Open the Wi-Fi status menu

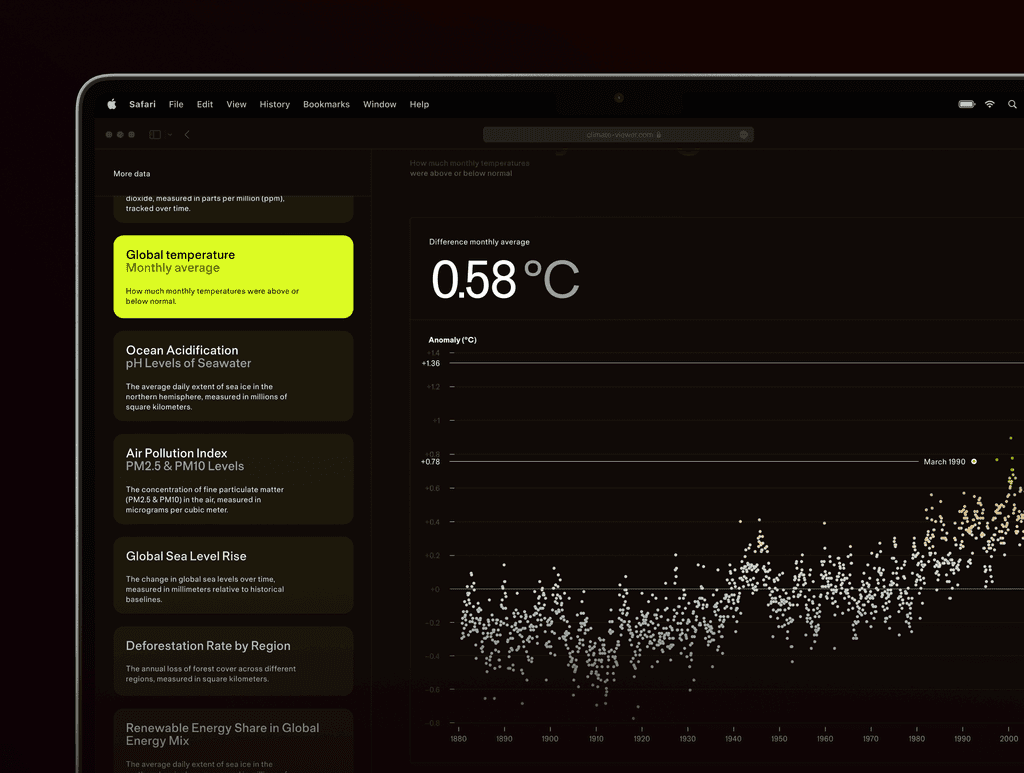990,104
